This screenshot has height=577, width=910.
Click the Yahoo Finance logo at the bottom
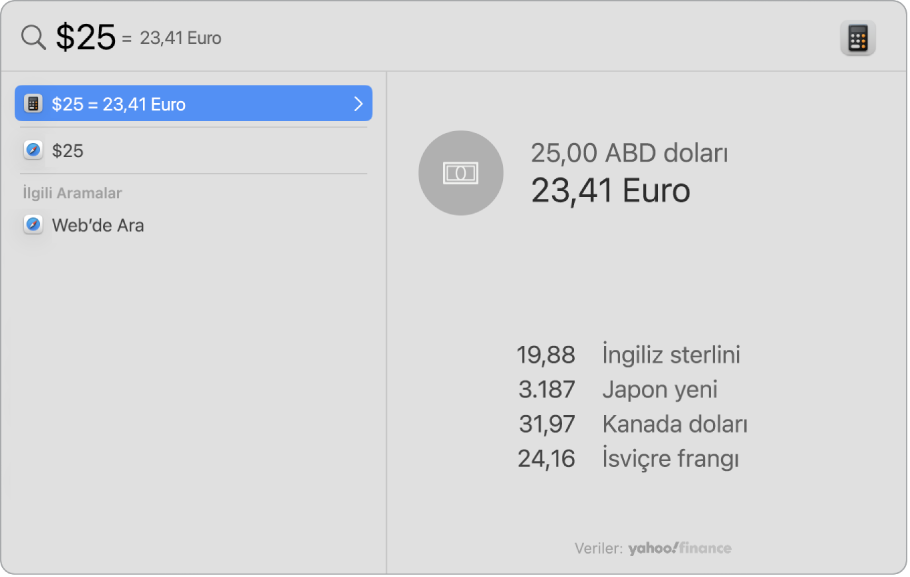(679, 548)
